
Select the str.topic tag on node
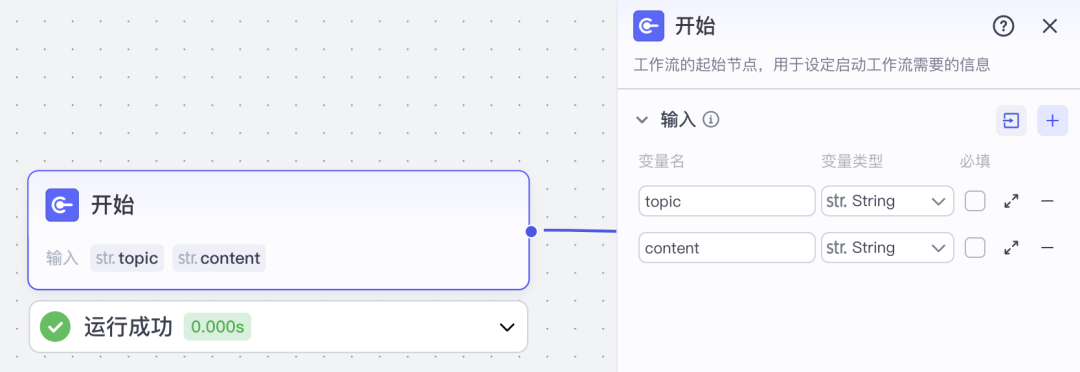coord(127,258)
